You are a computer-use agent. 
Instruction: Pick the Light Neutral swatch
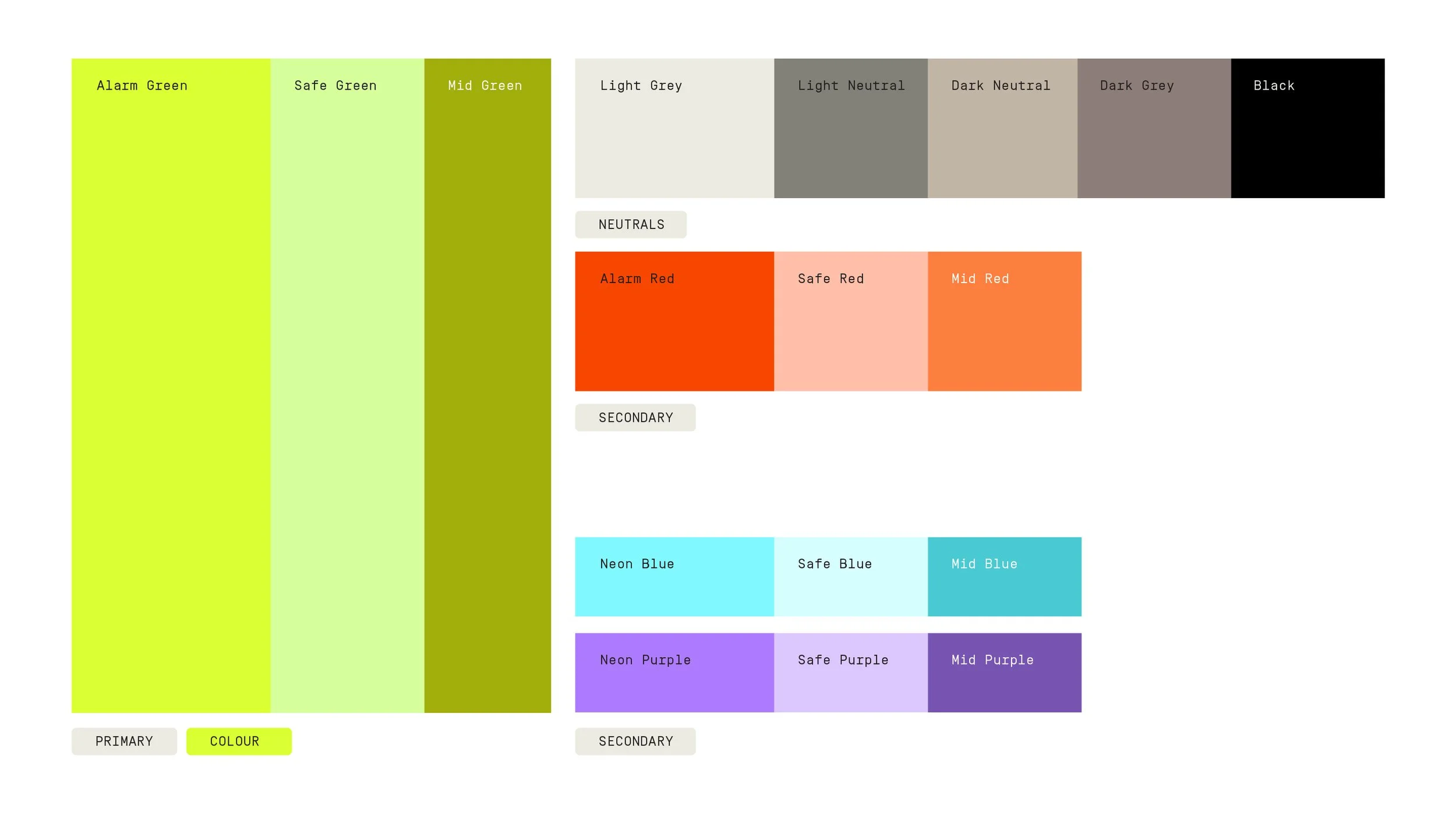(x=851, y=128)
